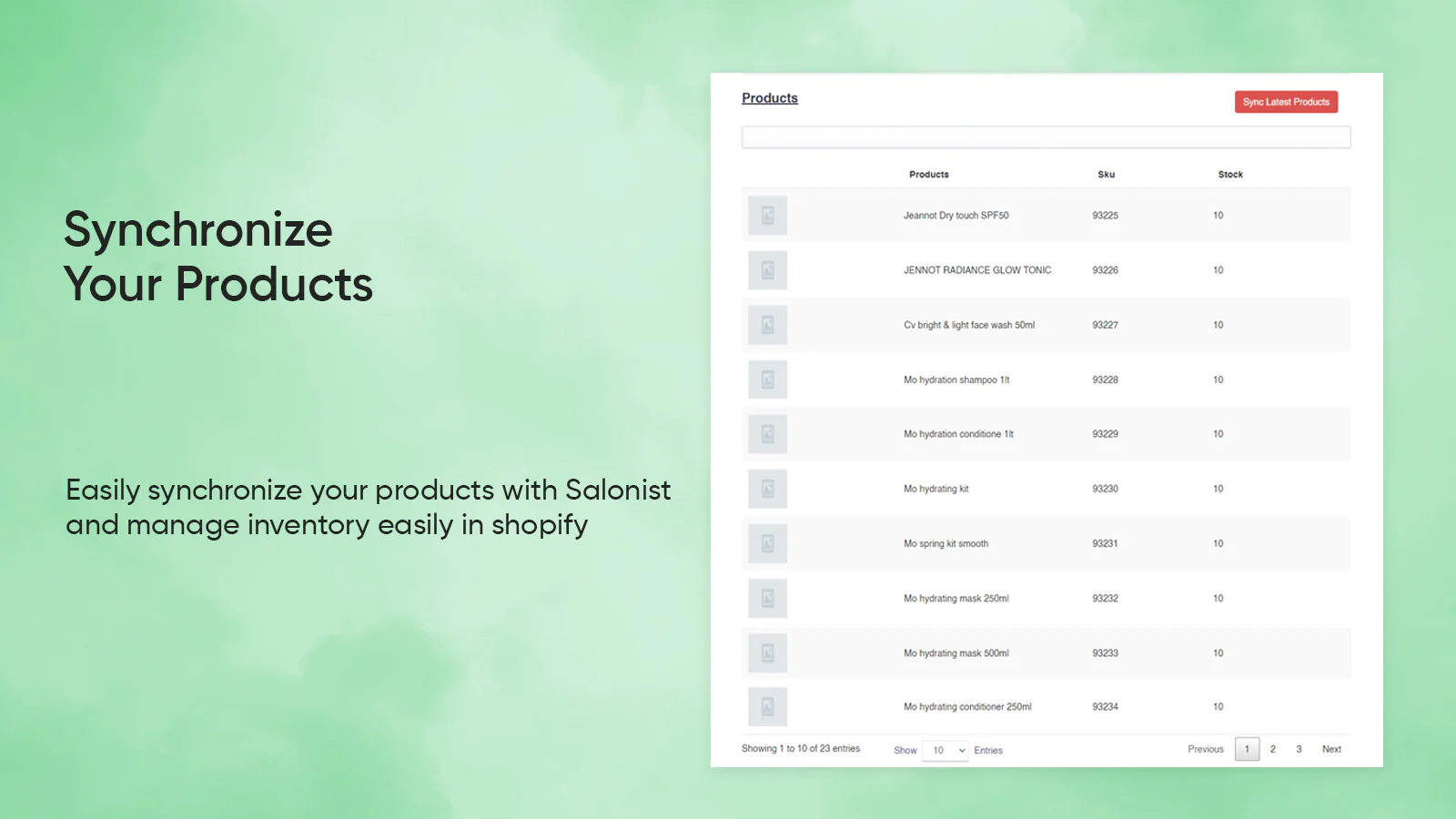Click SKU value 93232
This screenshot has height=819, width=1456.
coord(1105,598)
